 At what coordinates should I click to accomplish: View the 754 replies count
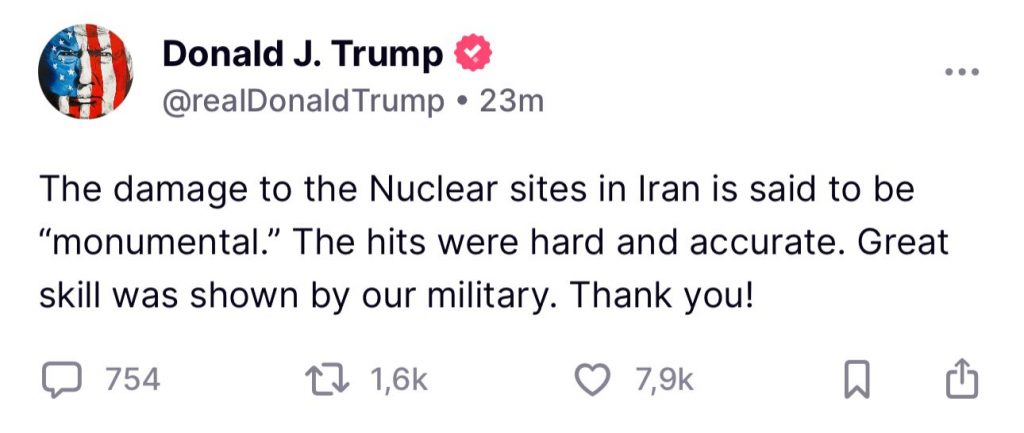[x=132, y=380]
